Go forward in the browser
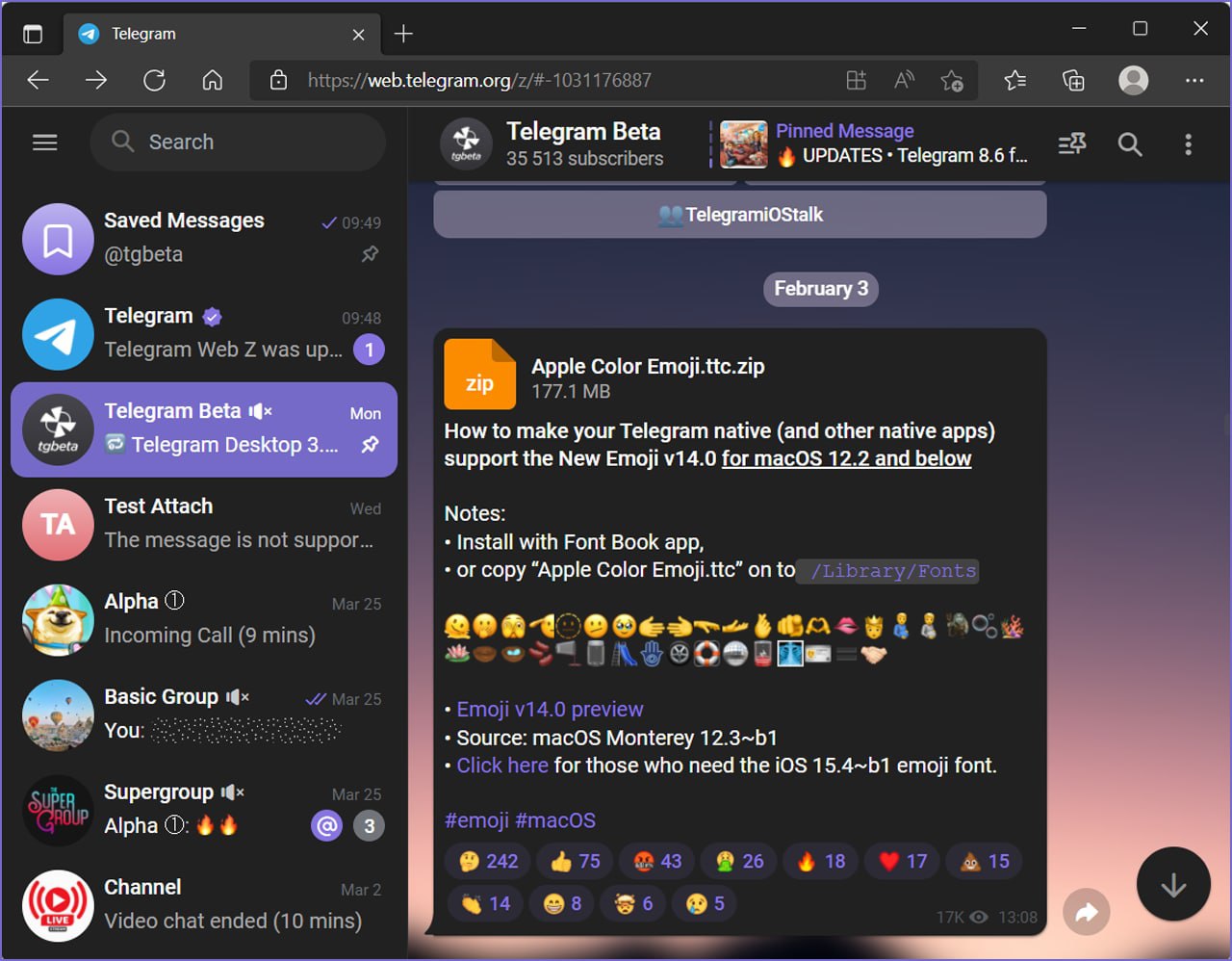The height and width of the screenshot is (961, 1232). [x=96, y=81]
